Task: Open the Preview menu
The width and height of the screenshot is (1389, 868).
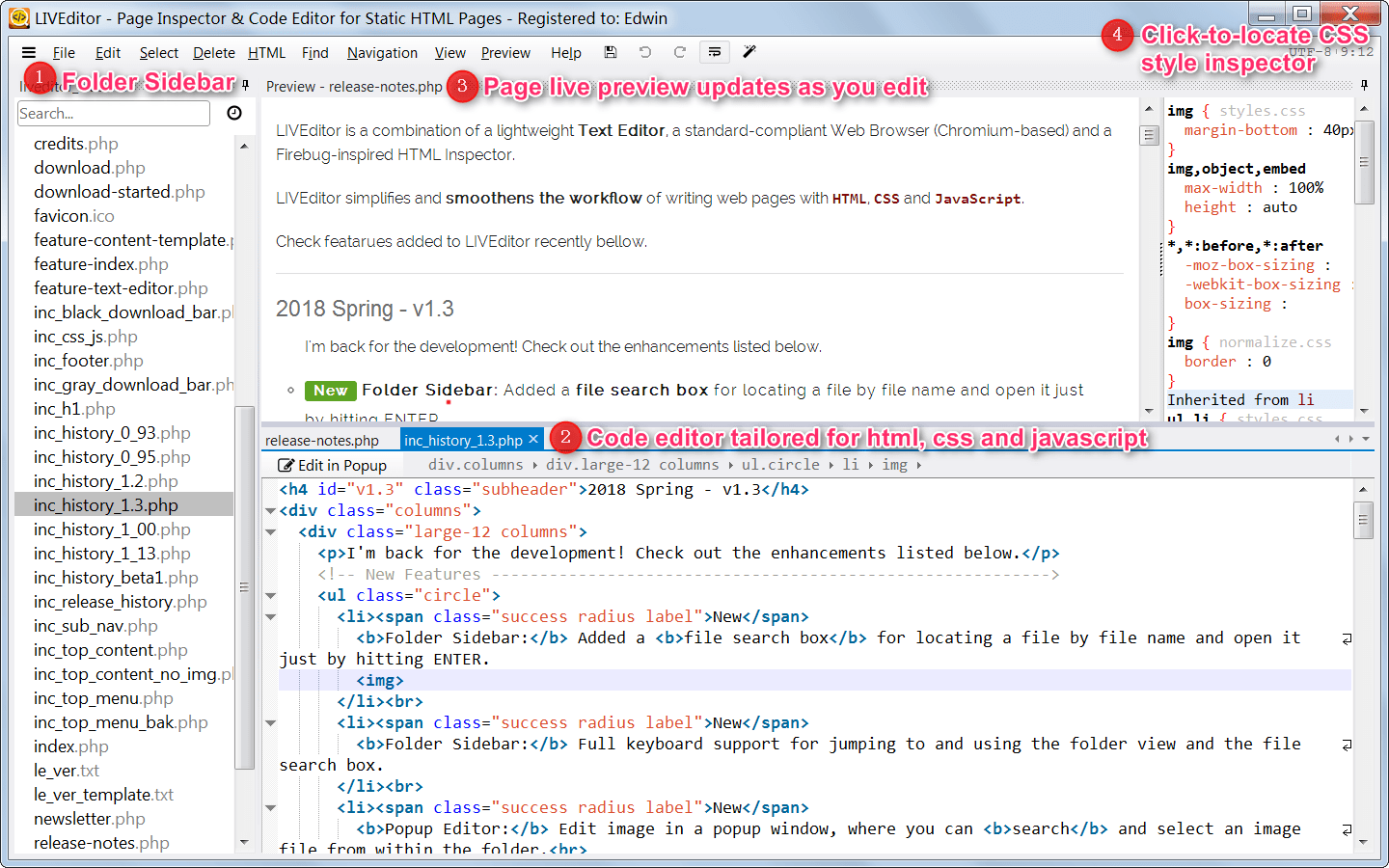Action: click(x=505, y=53)
